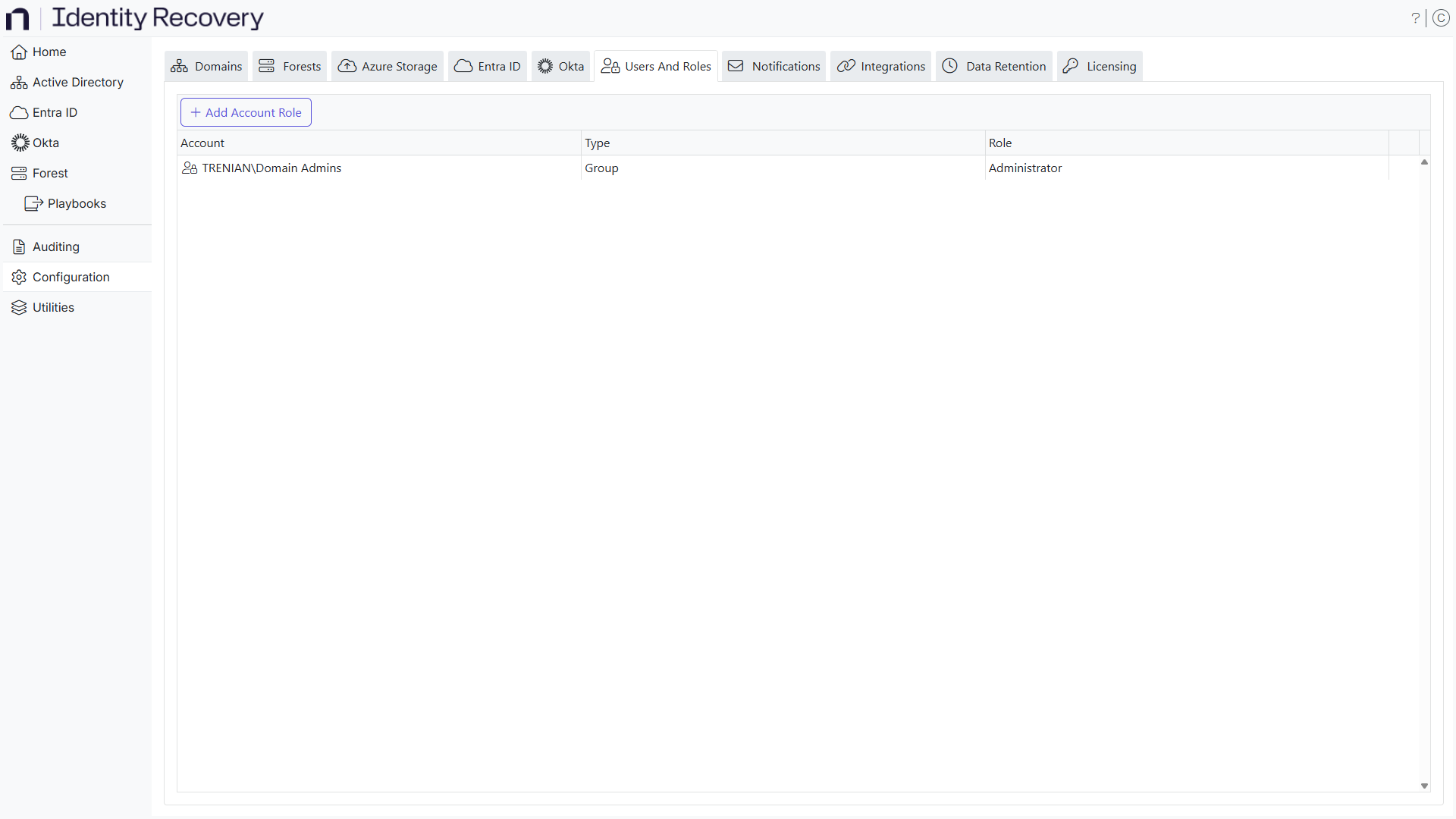This screenshot has width=1456, height=819.
Task: Open Configuration via the gear icon
Action: 17,277
